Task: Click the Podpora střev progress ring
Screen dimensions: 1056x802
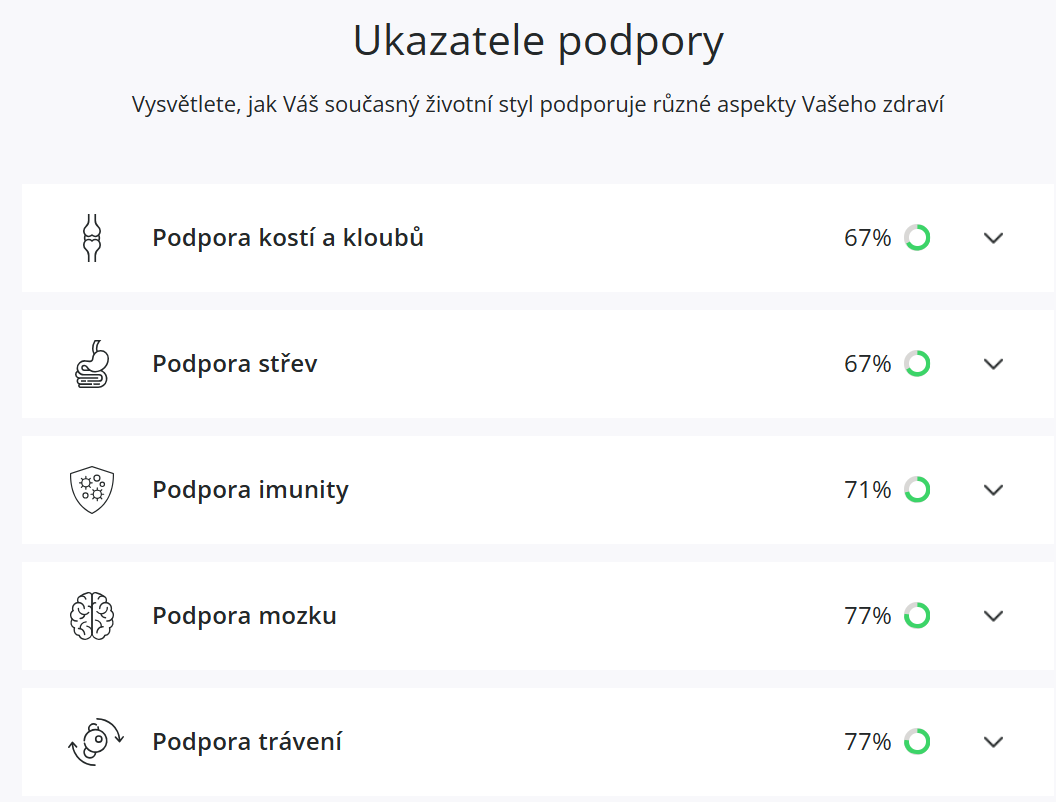Action: pos(917,364)
